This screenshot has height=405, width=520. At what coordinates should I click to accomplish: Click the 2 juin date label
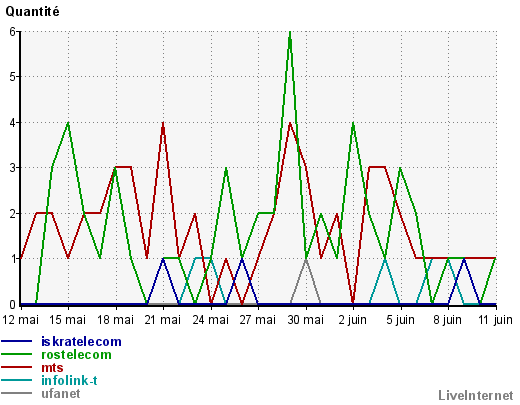353,320
